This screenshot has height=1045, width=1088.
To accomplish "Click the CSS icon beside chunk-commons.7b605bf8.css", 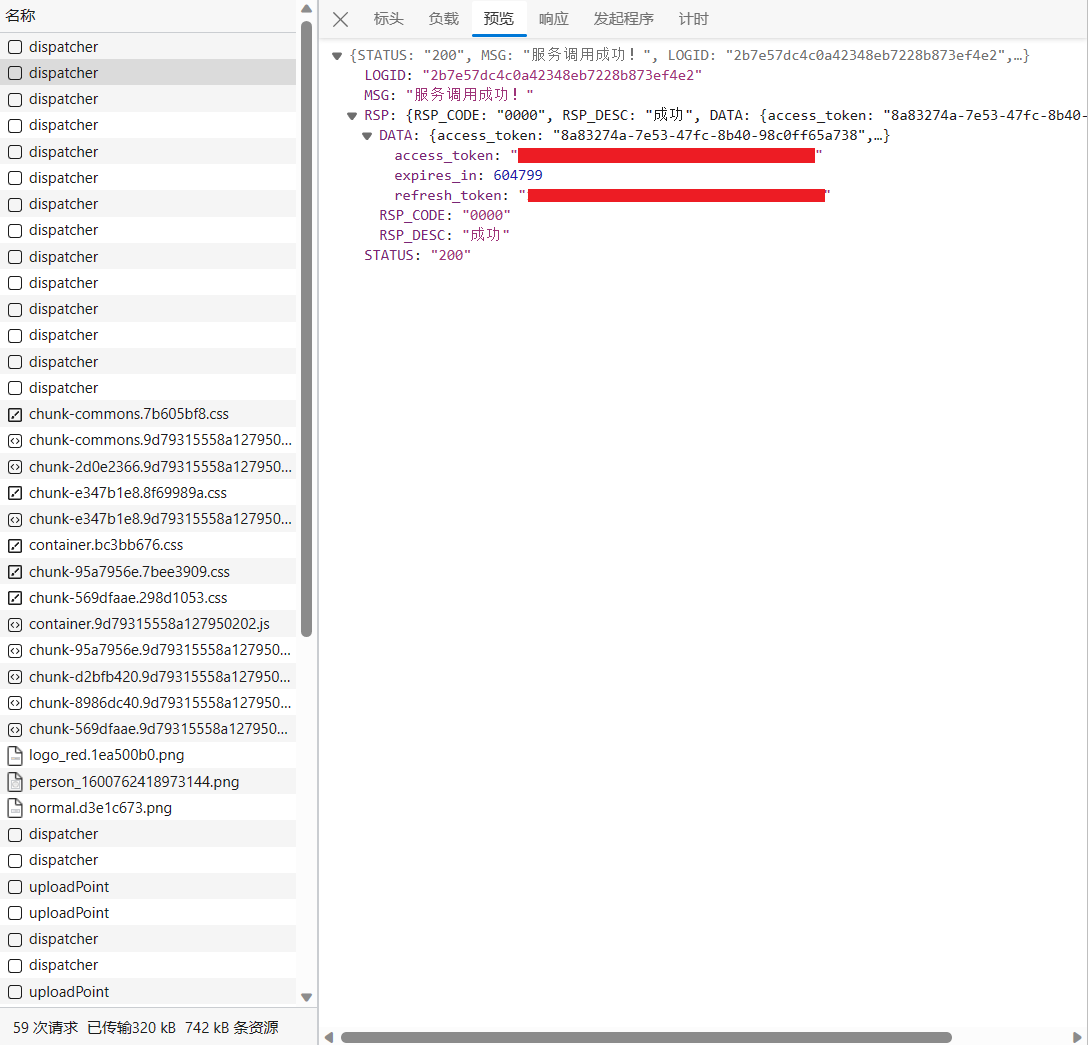I will pyautogui.click(x=15, y=414).
